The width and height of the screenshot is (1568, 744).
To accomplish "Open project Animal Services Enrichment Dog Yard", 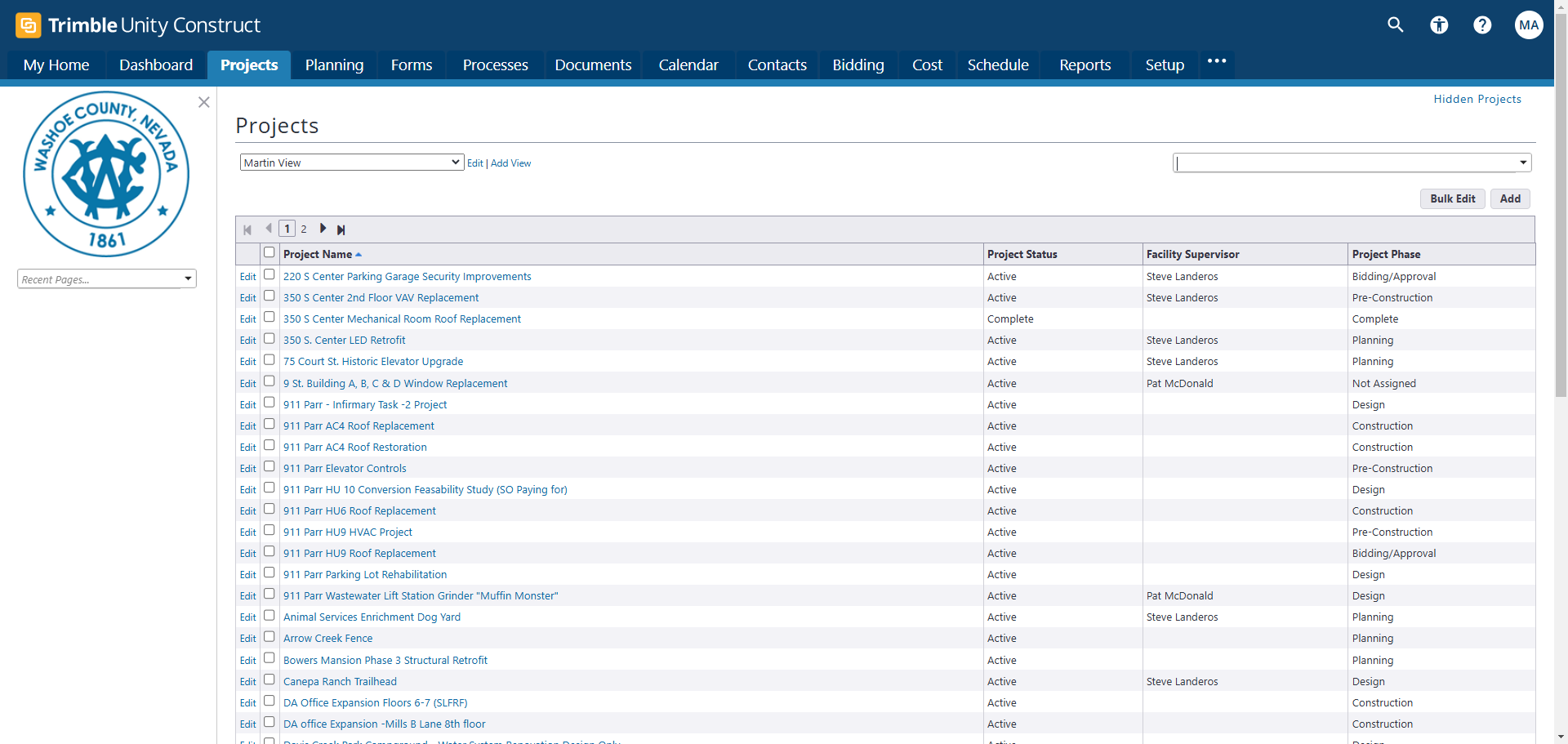I will tap(372, 617).
